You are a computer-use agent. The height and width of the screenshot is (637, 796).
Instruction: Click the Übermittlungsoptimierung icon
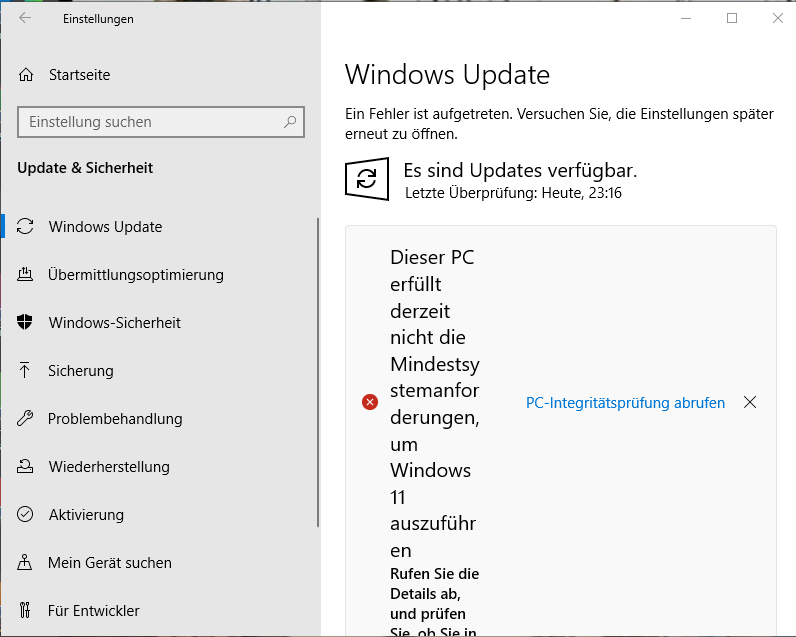[x=25, y=275]
